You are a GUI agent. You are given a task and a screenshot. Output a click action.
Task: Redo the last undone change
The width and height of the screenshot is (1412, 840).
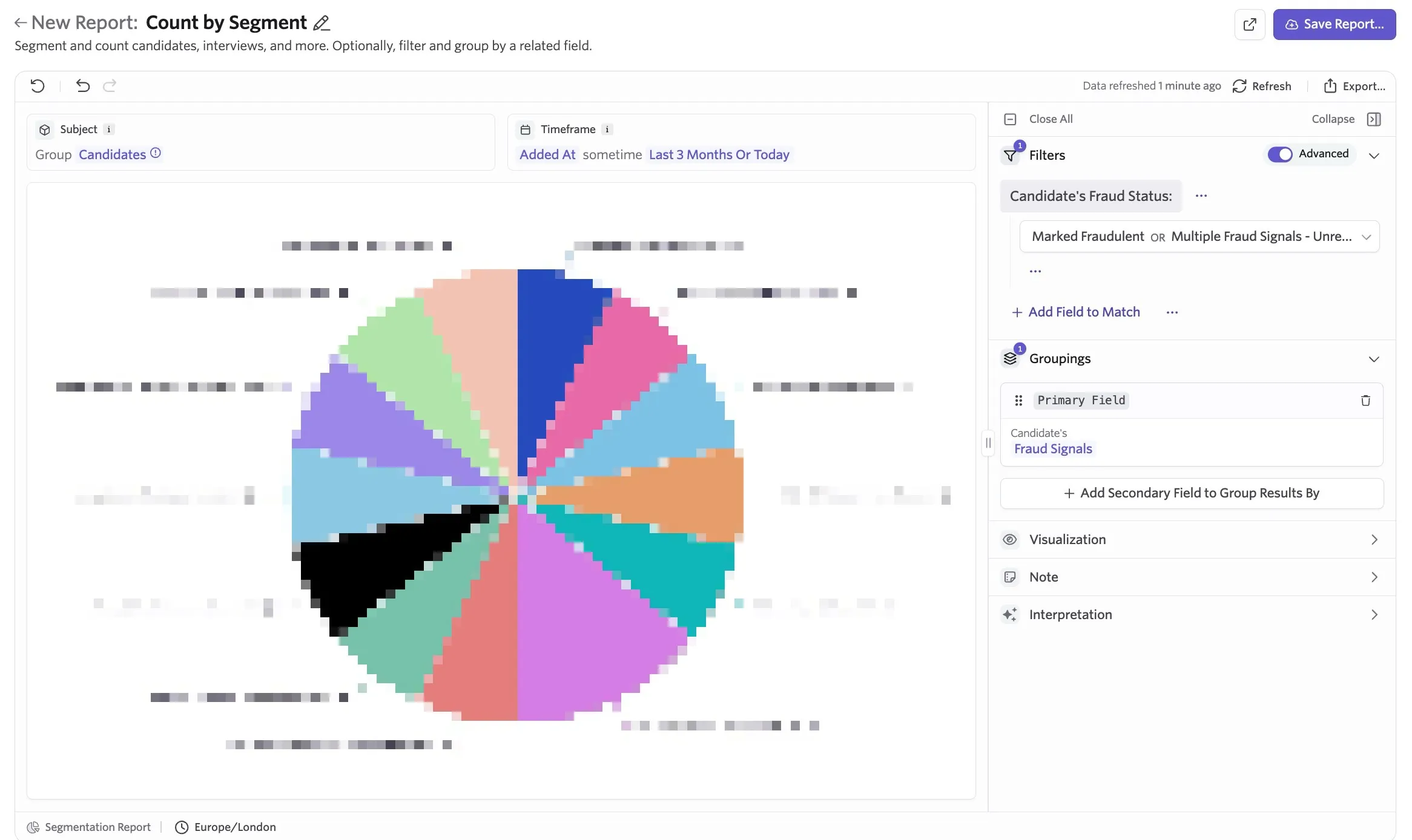[x=110, y=86]
